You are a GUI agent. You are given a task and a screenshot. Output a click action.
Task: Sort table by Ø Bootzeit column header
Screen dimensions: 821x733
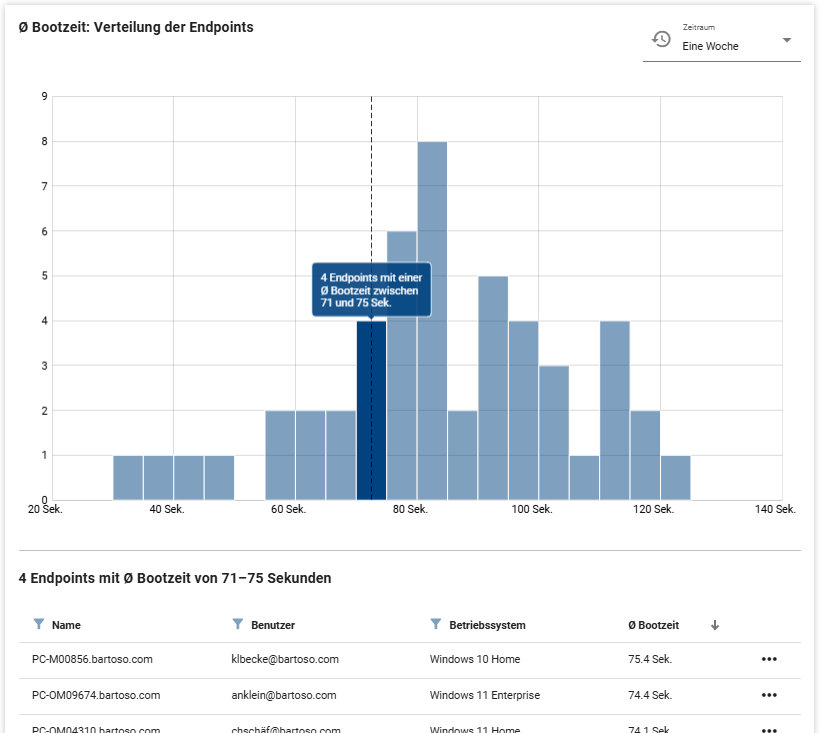tap(653, 625)
